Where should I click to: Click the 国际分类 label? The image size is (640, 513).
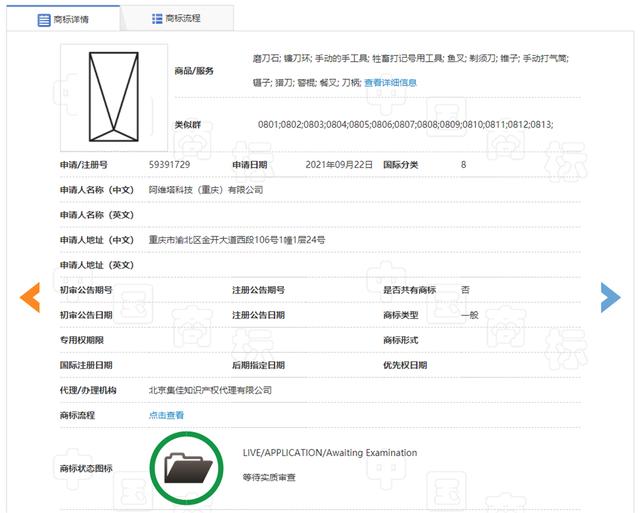tap(401, 165)
